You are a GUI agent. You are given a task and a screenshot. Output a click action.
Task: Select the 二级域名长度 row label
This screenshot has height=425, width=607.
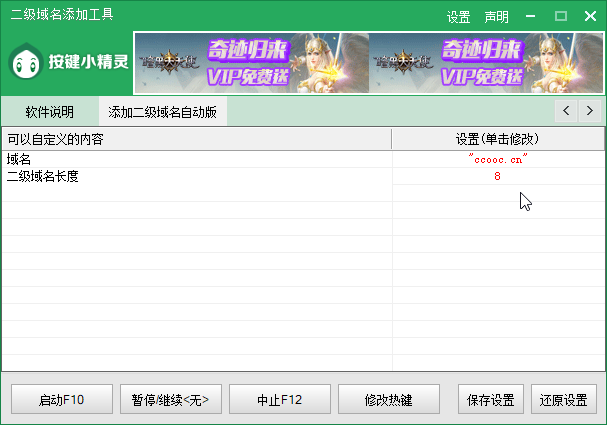[42, 176]
